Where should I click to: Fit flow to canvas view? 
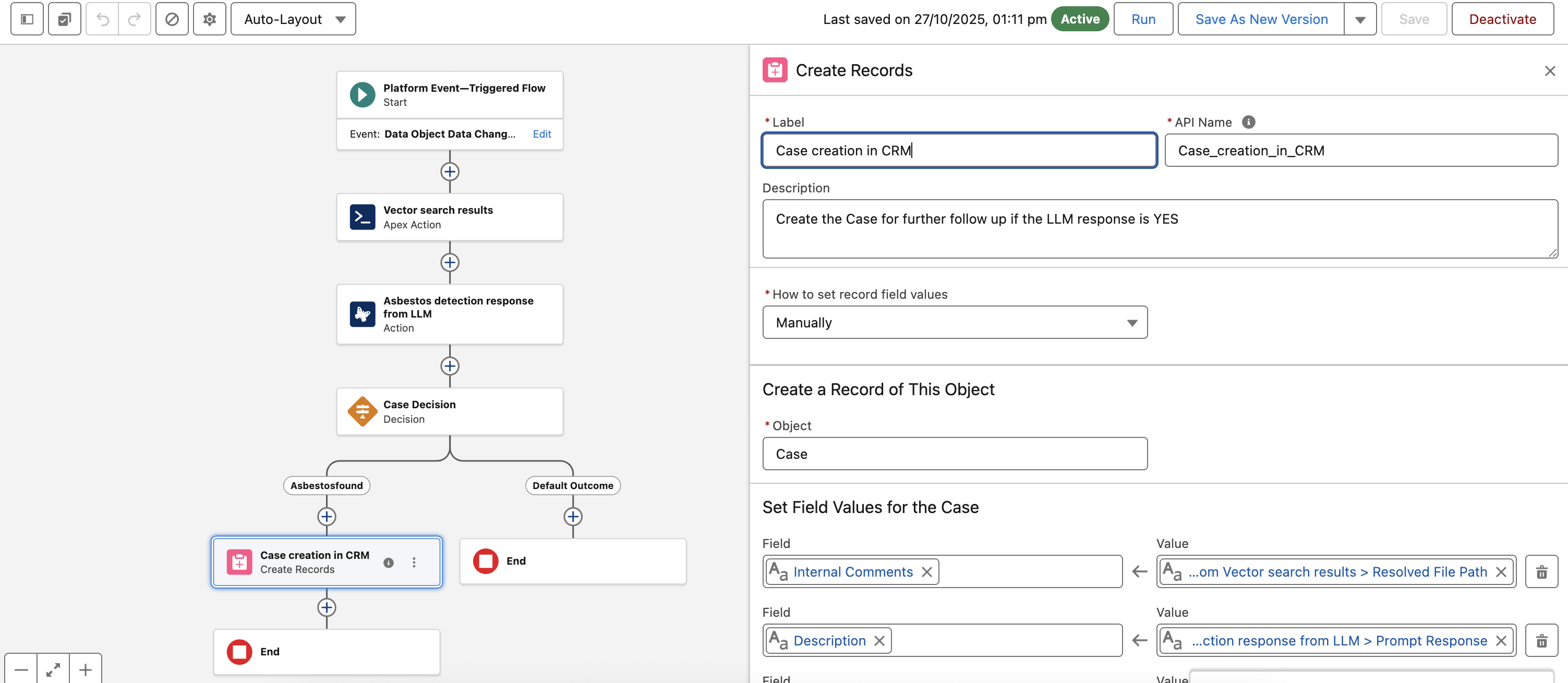[54, 669]
